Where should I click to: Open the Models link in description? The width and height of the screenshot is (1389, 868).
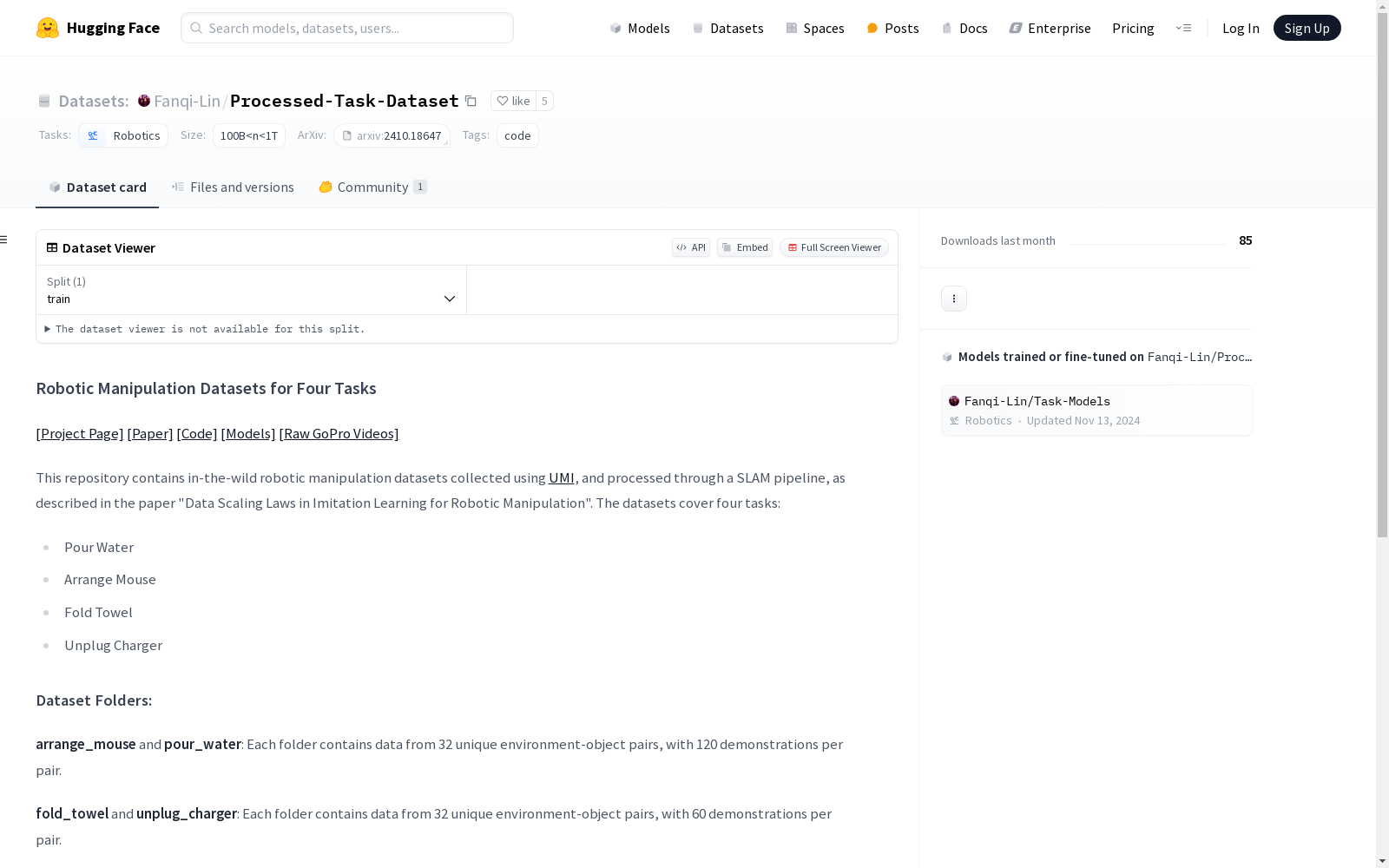(x=248, y=433)
